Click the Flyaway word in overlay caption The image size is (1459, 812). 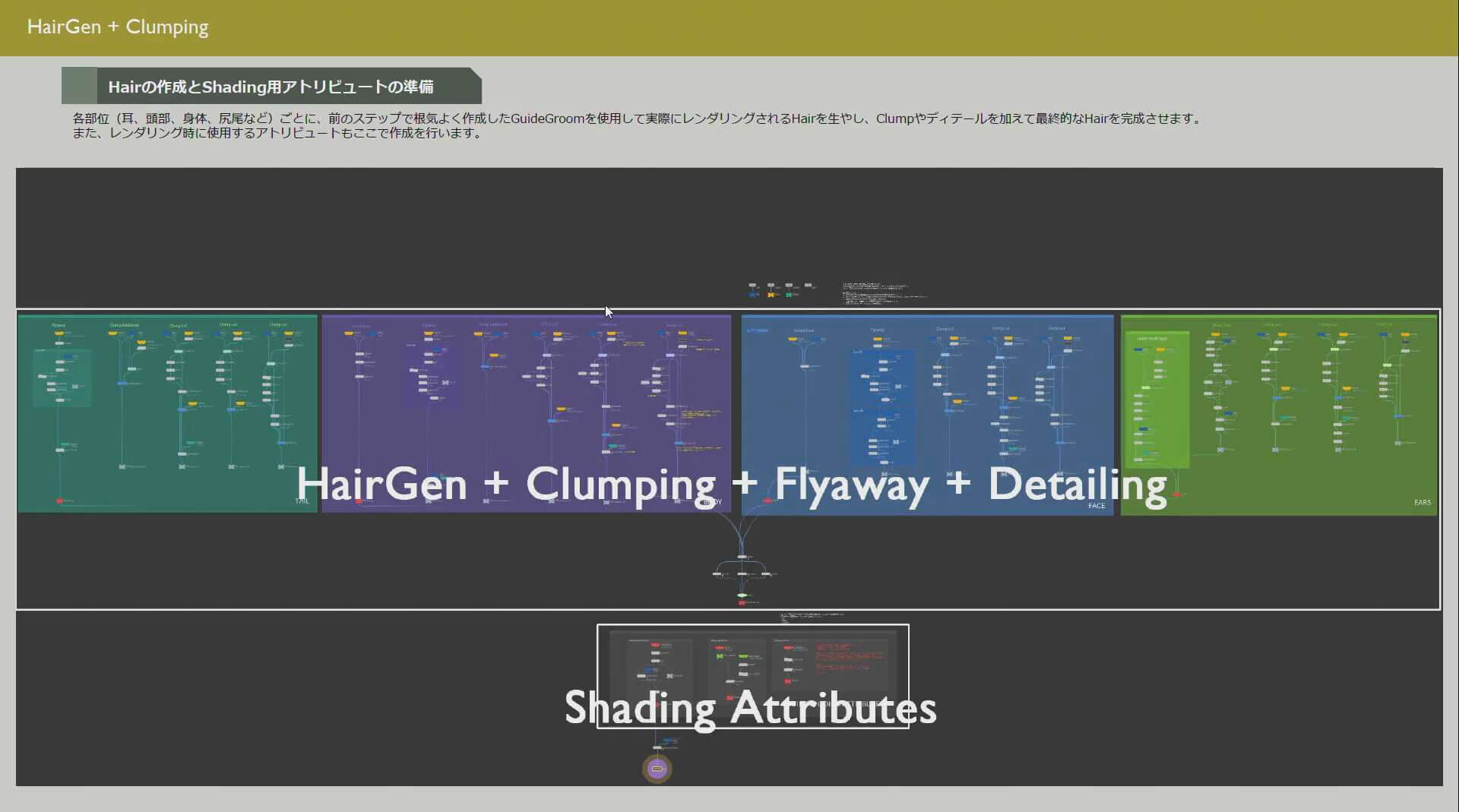(852, 485)
